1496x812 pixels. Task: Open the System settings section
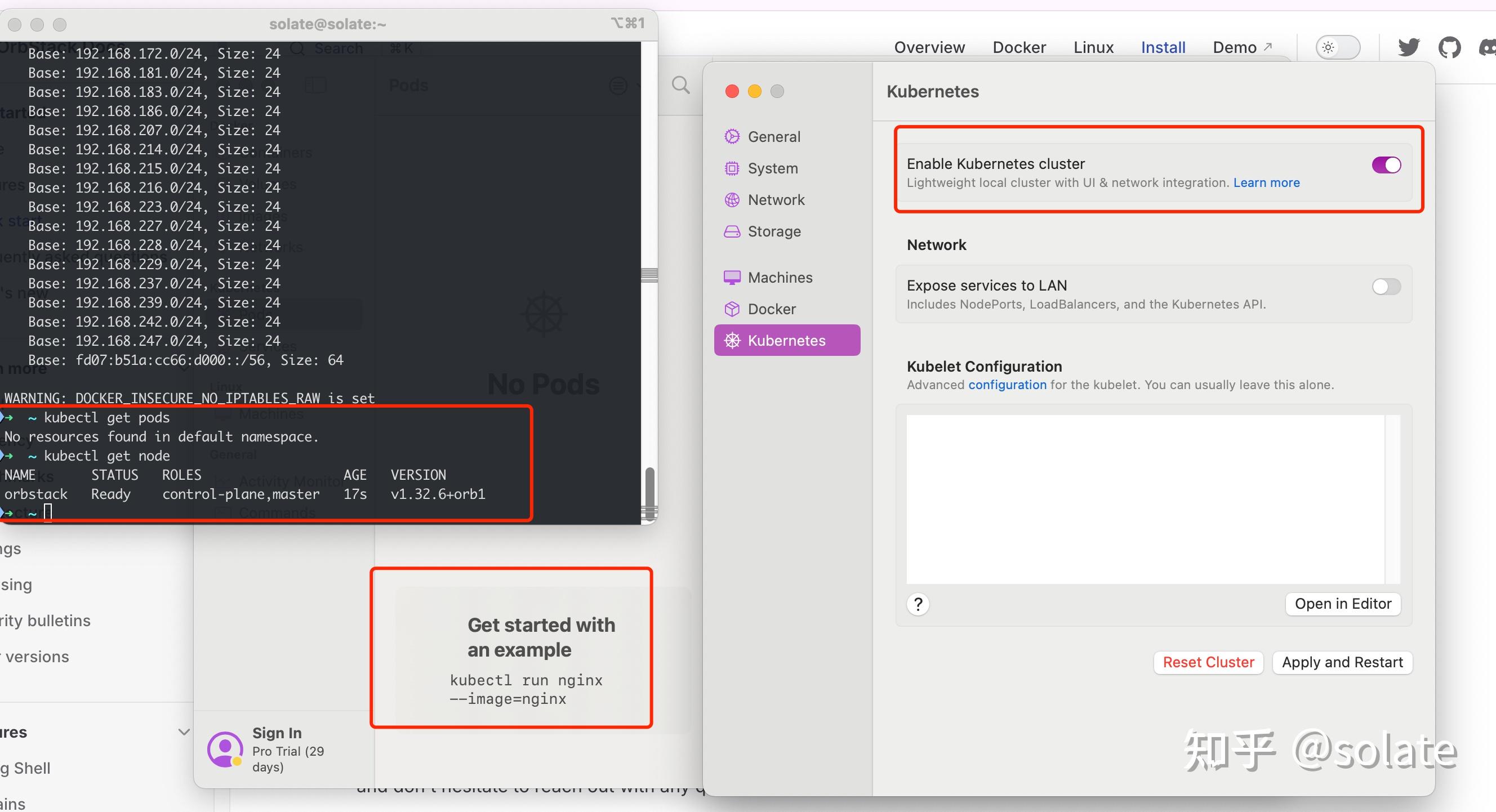(772, 168)
